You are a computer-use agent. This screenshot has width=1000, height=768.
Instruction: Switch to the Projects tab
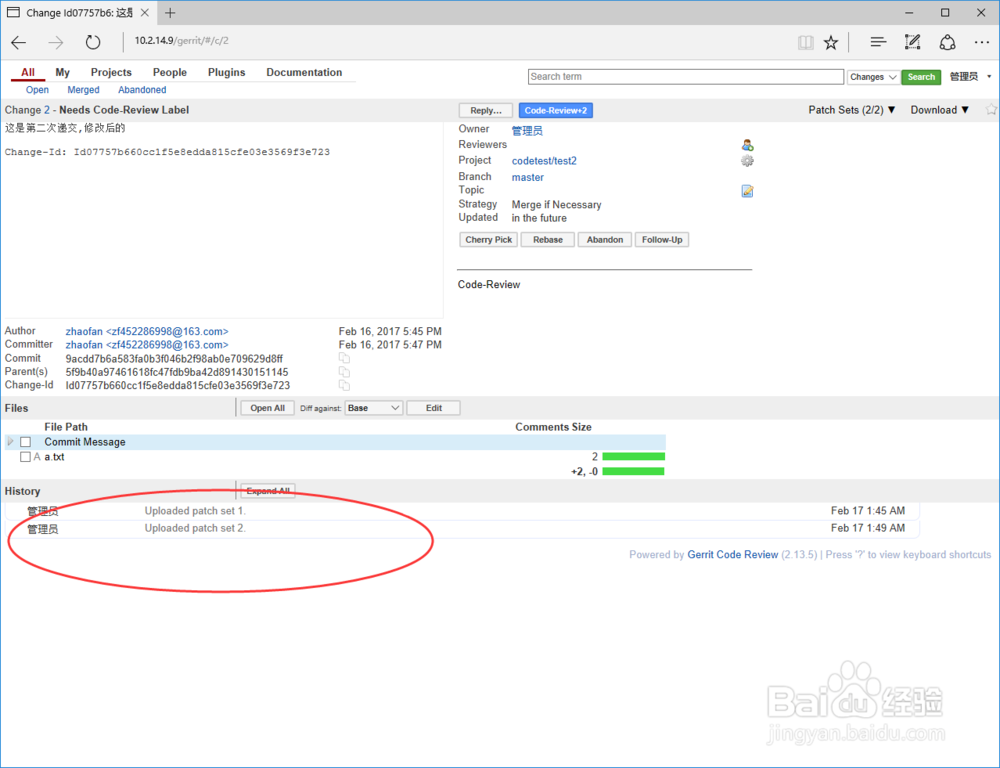tap(111, 71)
